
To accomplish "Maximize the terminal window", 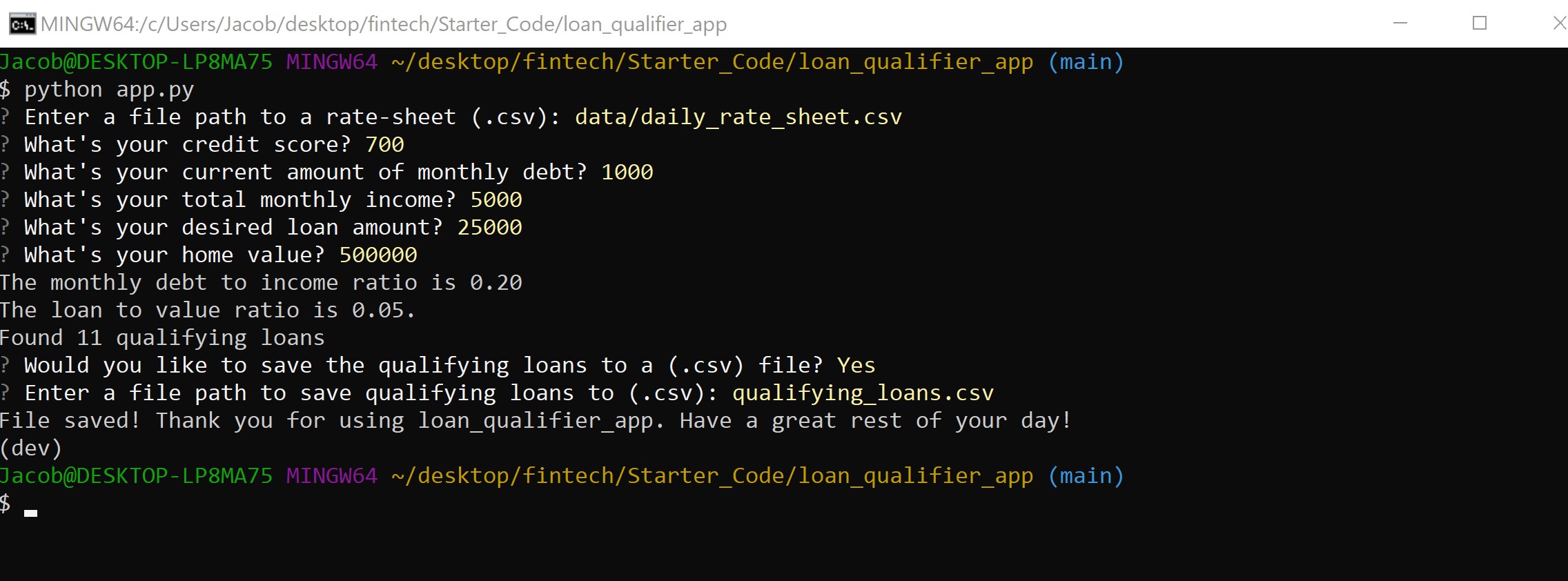I will click(x=1478, y=23).
